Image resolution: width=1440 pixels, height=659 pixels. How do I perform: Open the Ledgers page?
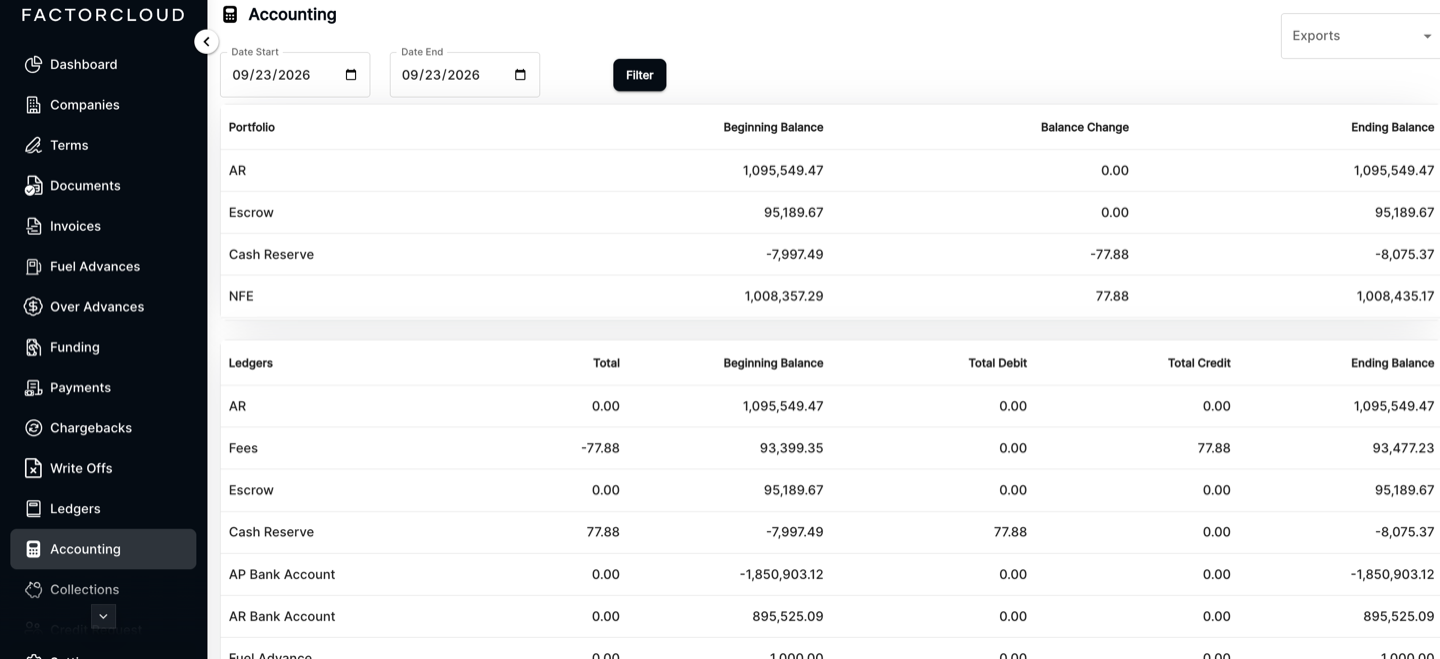(x=103, y=509)
